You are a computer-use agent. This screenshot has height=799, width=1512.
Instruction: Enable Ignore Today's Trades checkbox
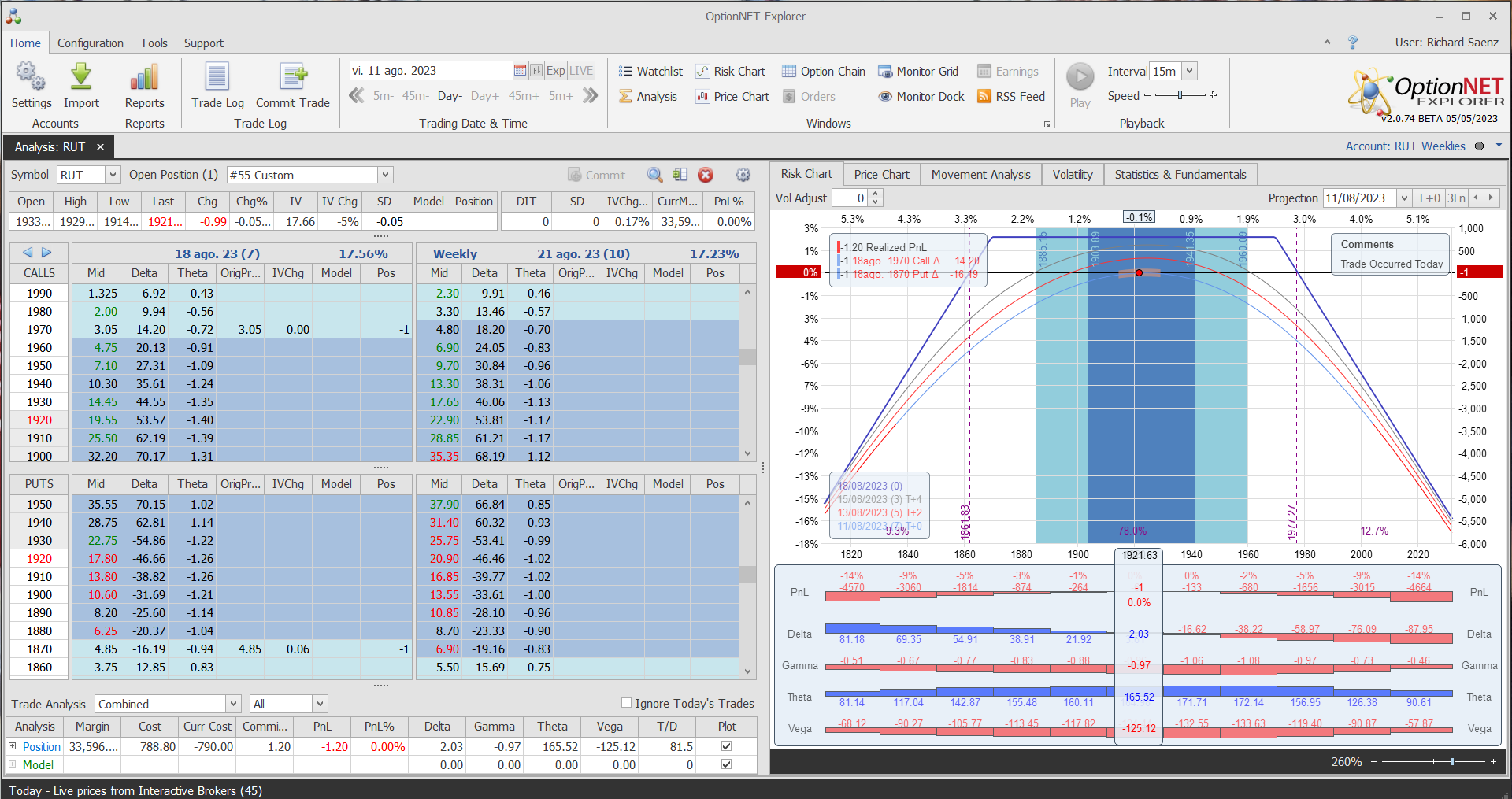pos(627,703)
